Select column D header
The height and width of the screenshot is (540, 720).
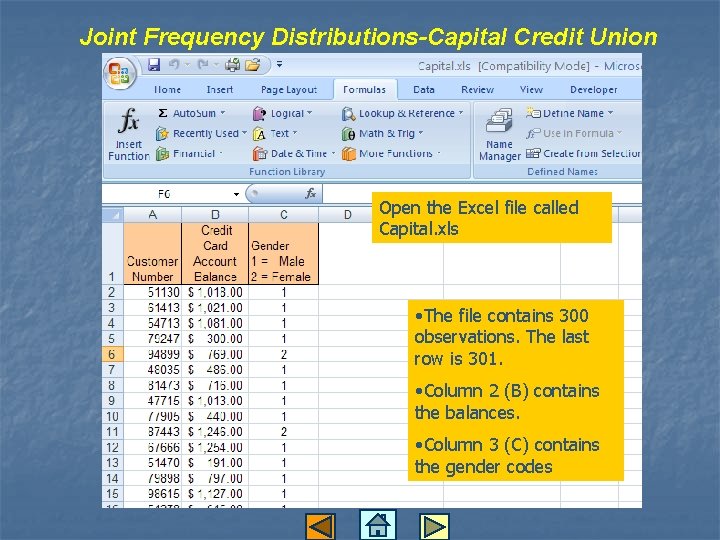(x=348, y=214)
